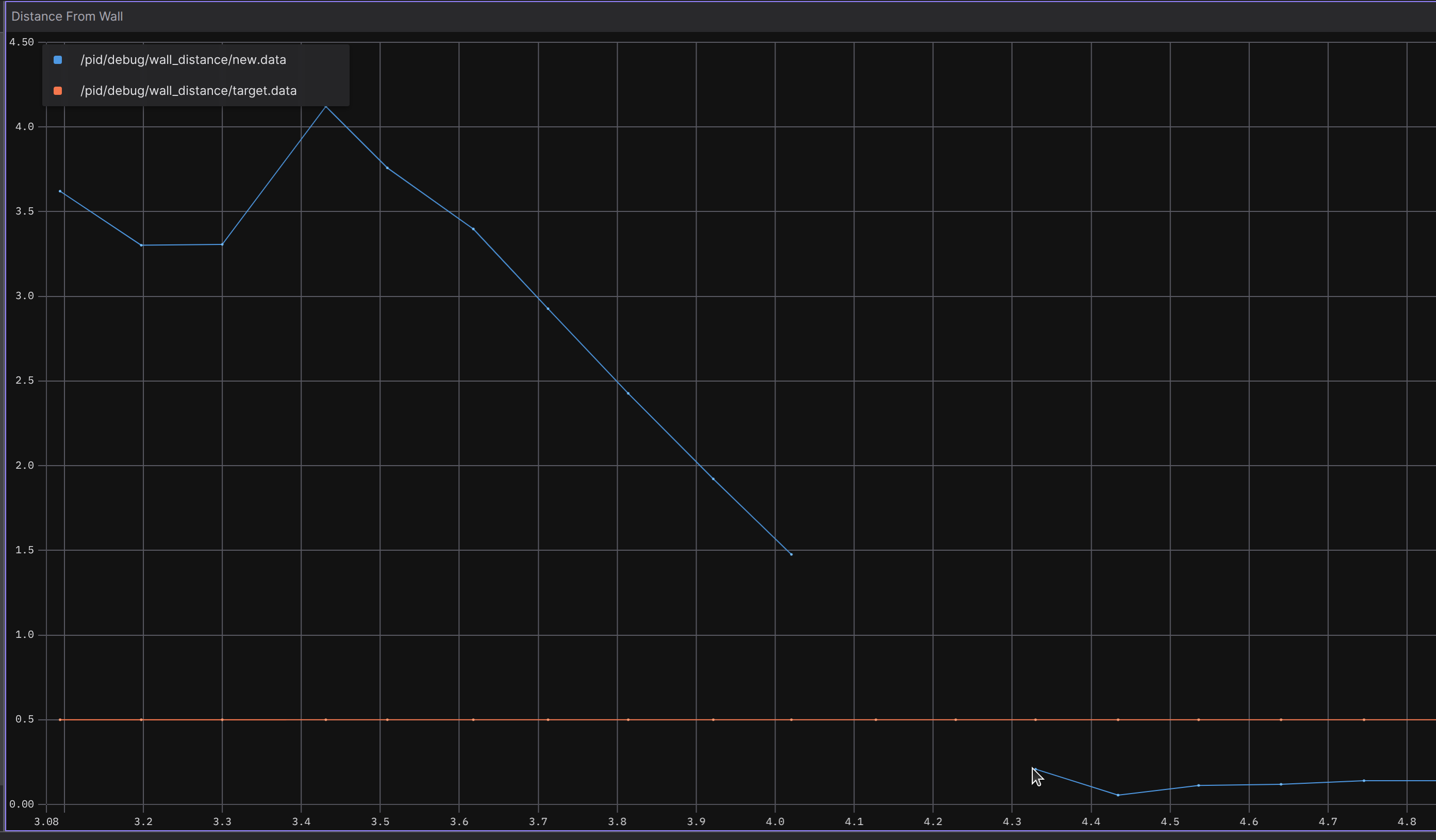Select the /pid/debug/wall_distance/new.data legend entry
The width and height of the screenshot is (1436, 840).
[183, 59]
